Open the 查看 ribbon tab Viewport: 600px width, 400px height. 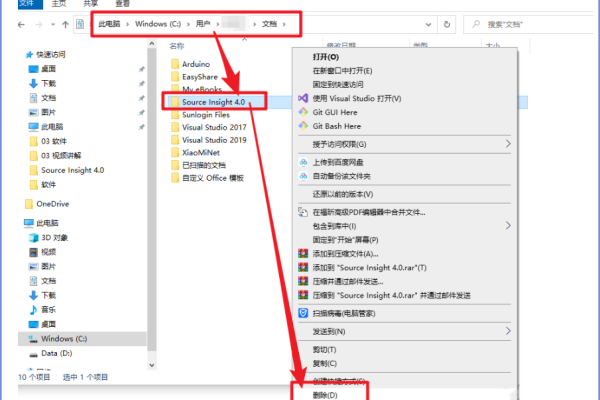[x=122, y=4]
